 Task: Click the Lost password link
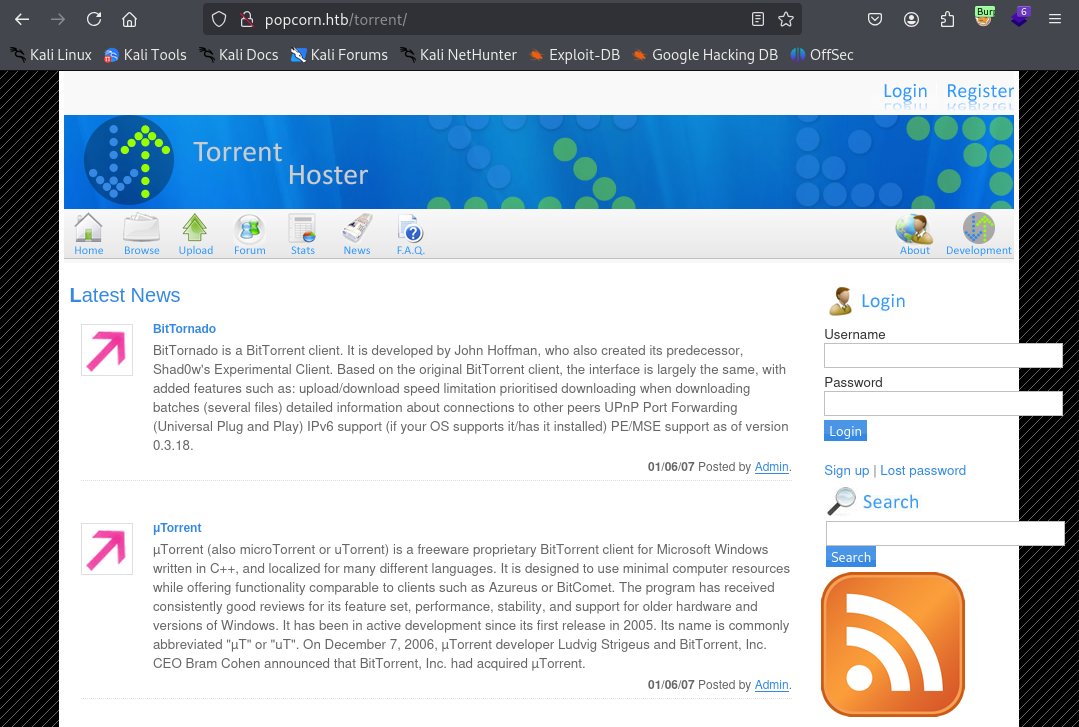coord(923,470)
